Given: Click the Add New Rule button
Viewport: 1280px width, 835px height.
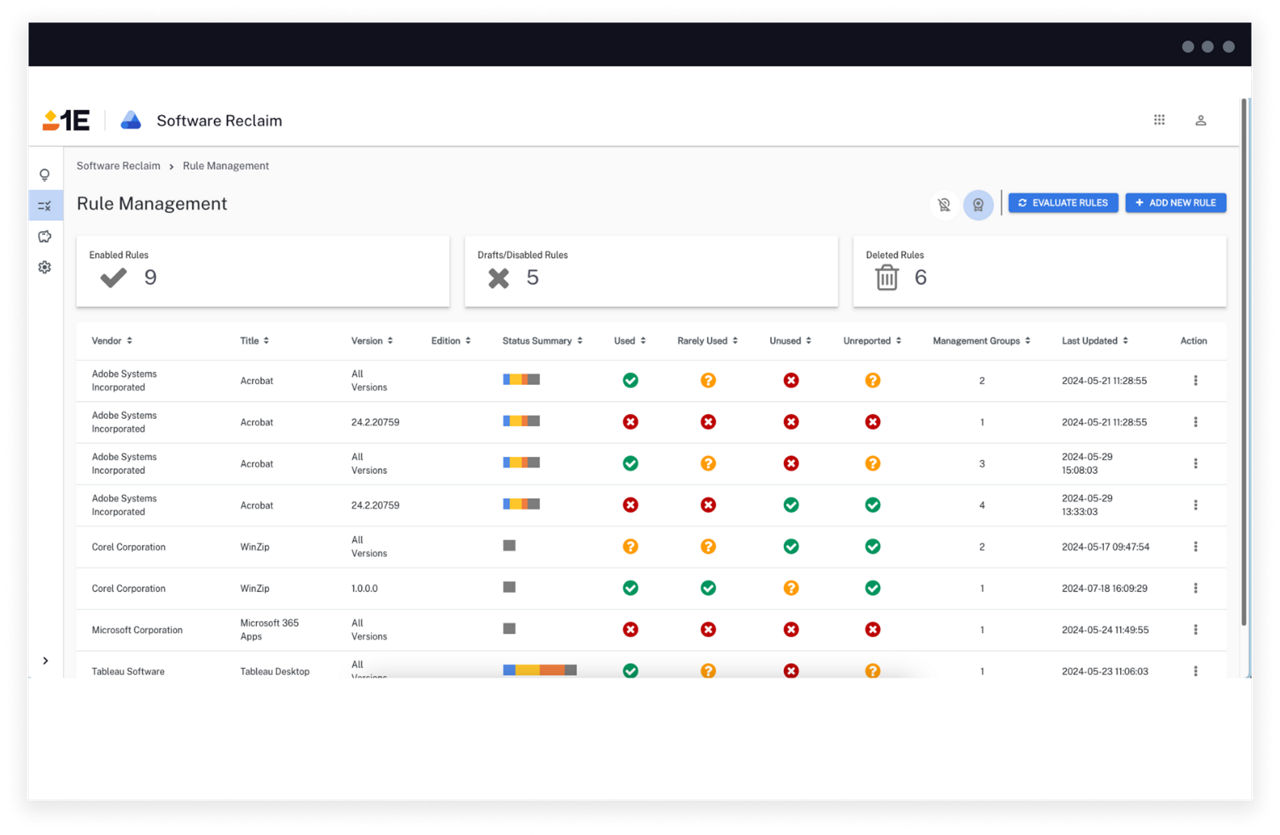Looking at the screenshot, I should pyautogui.click(x=1176, y=203).
